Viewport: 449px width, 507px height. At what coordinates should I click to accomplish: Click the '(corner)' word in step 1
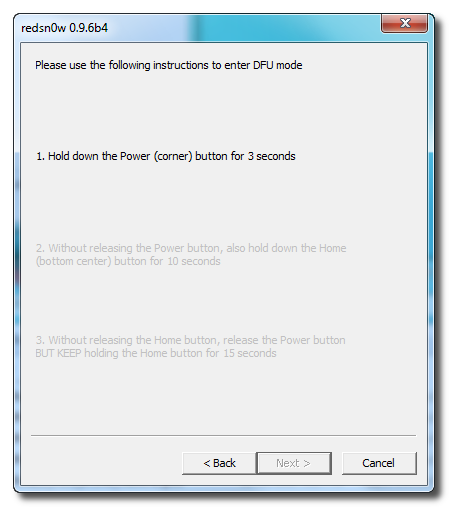[173, 156]
